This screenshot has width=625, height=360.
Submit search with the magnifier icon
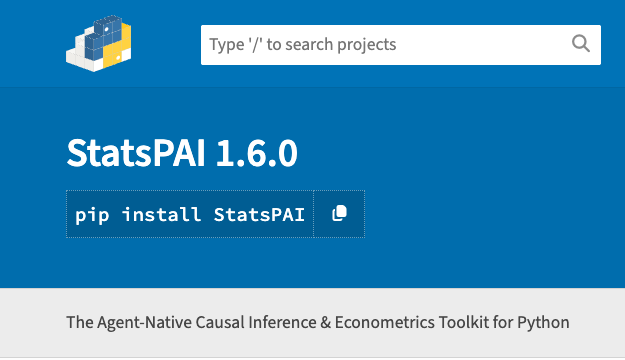pyautogui.click(x=581, y=44)
